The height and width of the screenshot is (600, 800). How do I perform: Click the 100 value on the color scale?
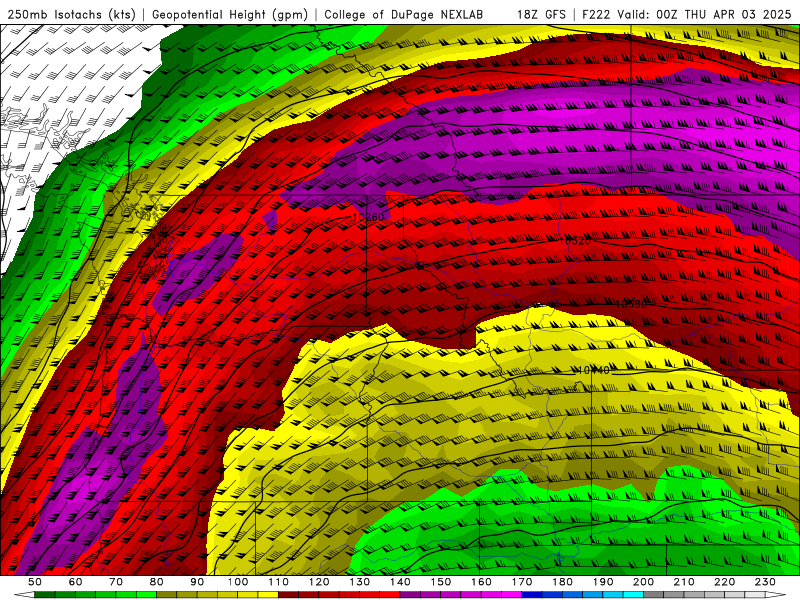(x=238, y=582)
